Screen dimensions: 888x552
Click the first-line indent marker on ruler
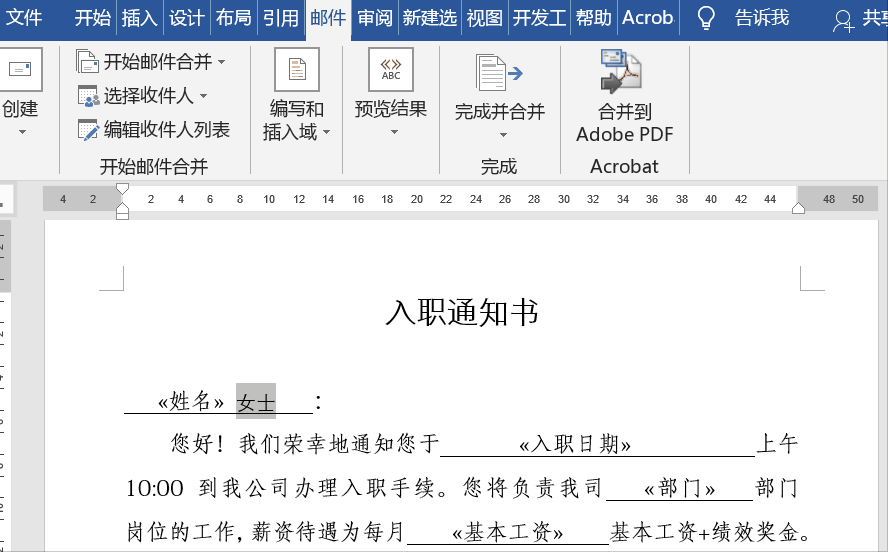pyautogui.click(x=122, y=190)
